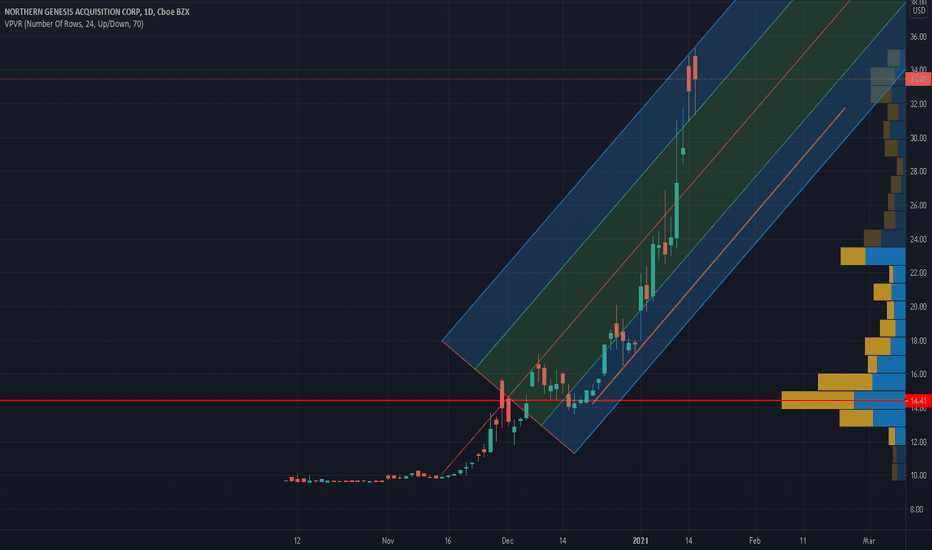
Task: Click the 26.00 price axis label
Action: point(918,205)
